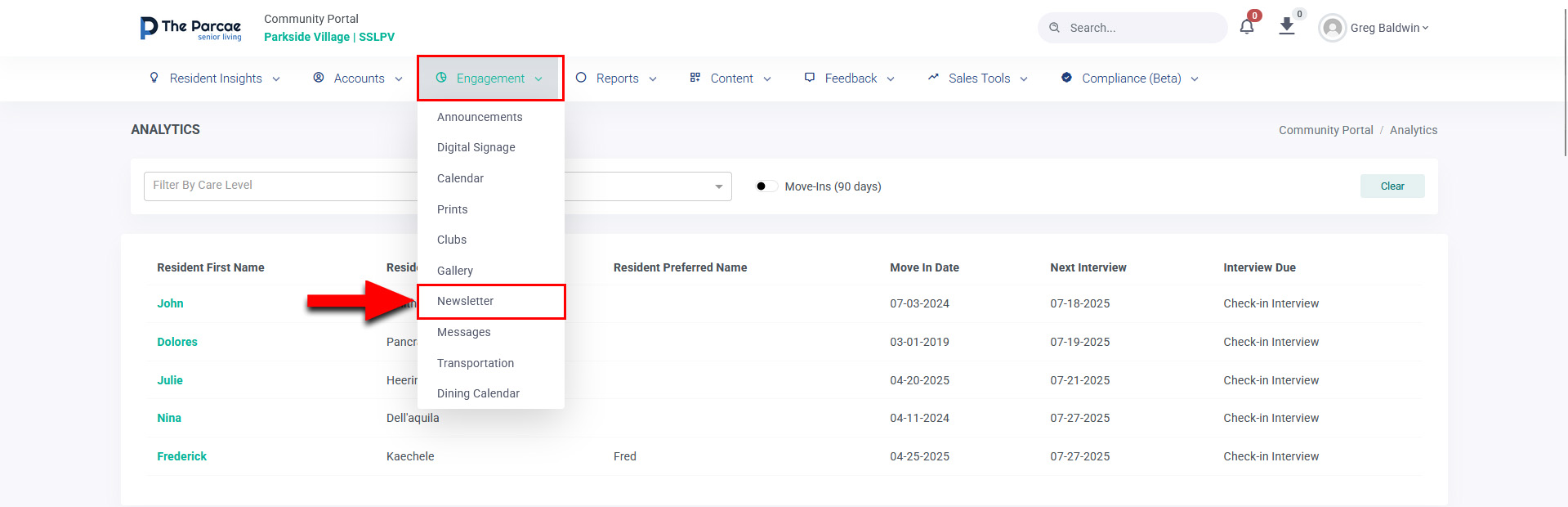This screenshot has height=507, width=1568.
Task: Toggle the Move-Ins (90 days) switch
Action: pyautogui.click(x=766, y=186)
